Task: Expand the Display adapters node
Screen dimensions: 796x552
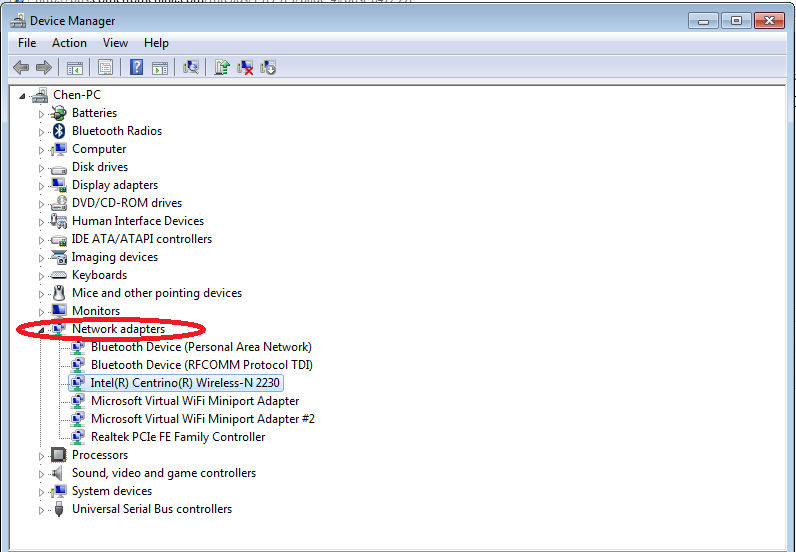Action: tap(42, 186)
